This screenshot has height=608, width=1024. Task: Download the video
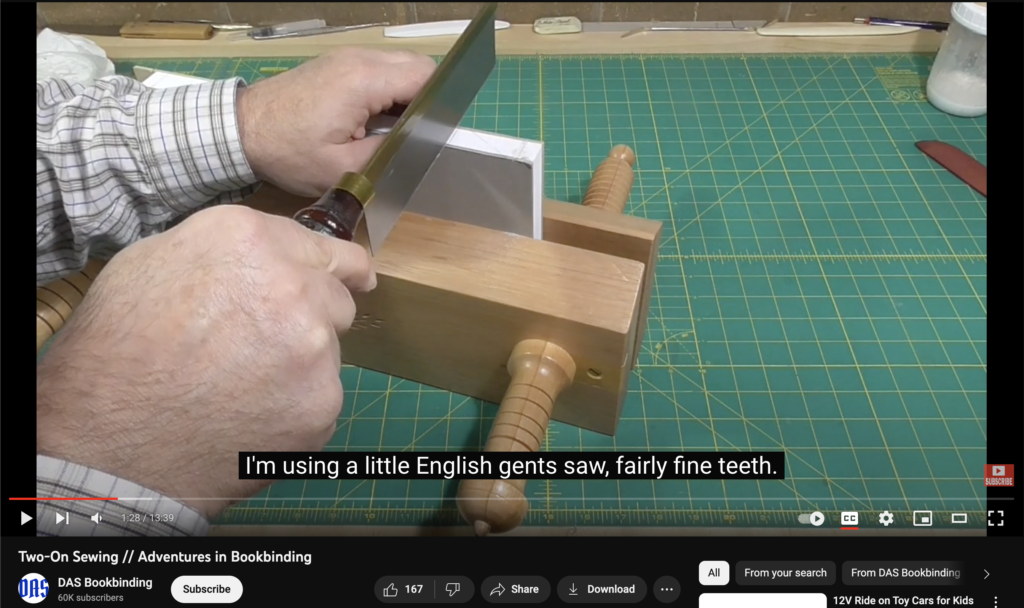pos(601,590)
